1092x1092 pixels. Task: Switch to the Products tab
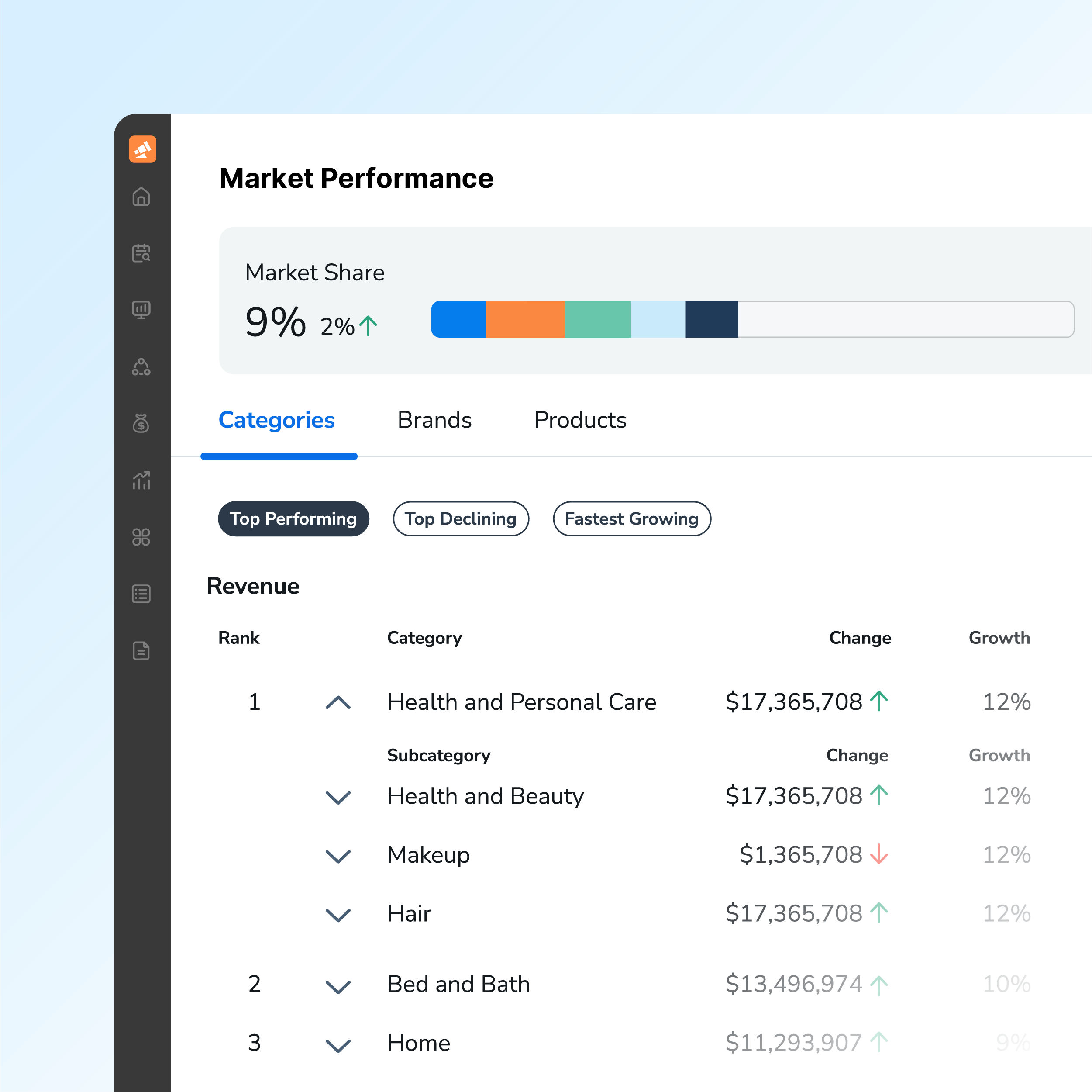point(580,420)
